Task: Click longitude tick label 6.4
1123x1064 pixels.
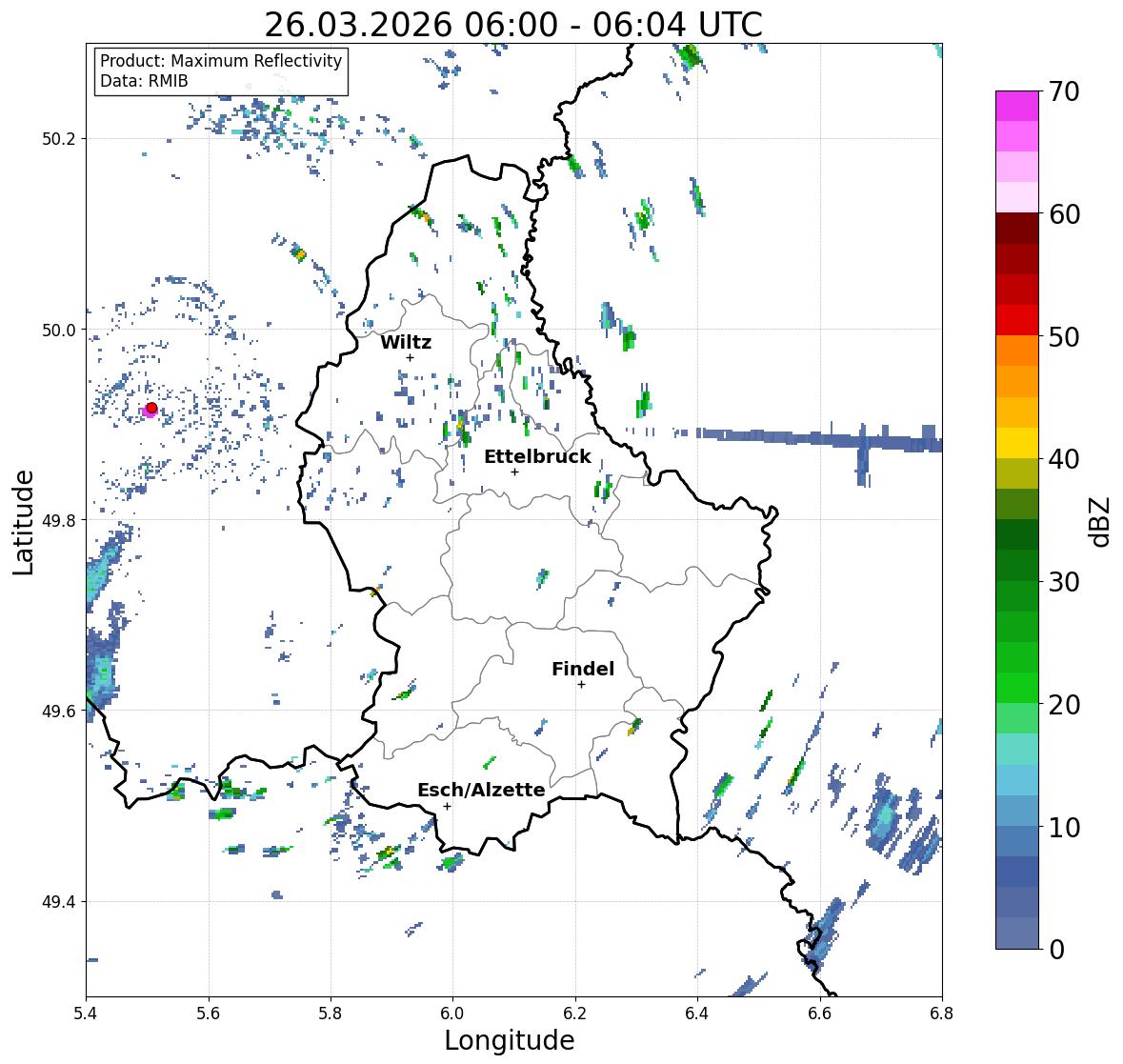Action: 697,1014
